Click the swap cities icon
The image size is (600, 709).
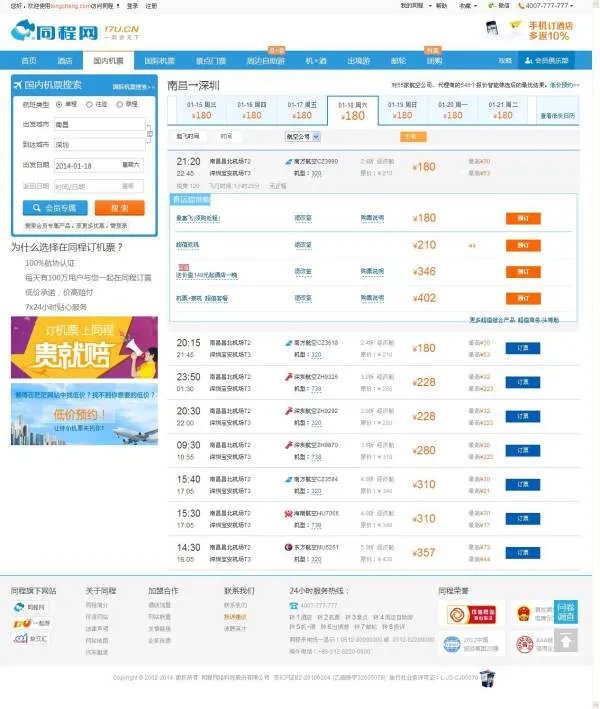(x=150, y=134)
